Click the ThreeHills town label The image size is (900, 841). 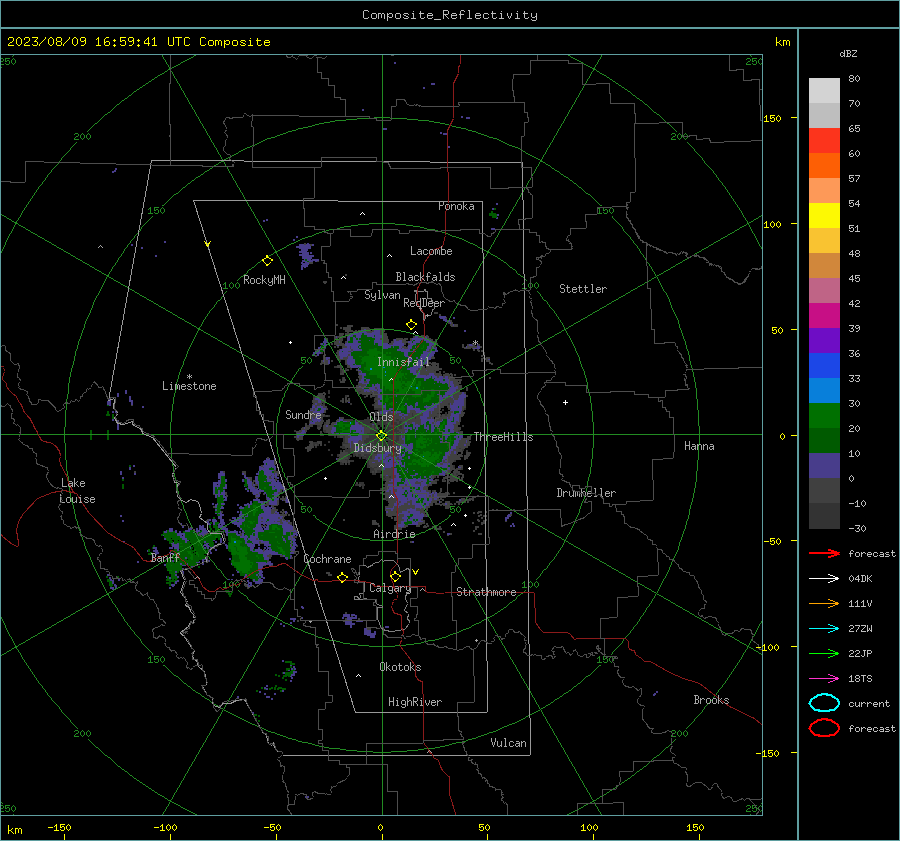(x=503, y=437)
